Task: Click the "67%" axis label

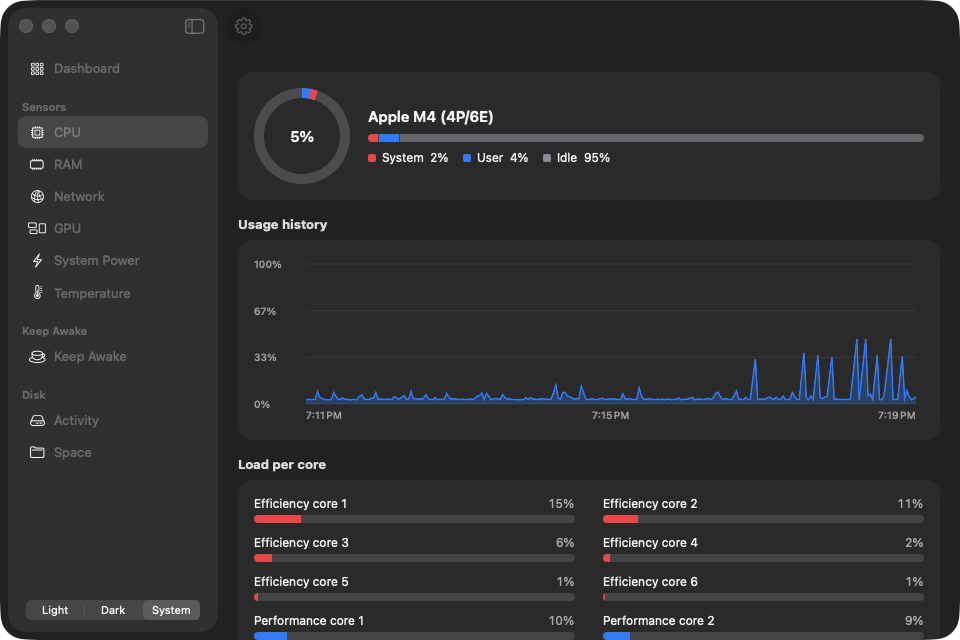Action: coord(265,311)
